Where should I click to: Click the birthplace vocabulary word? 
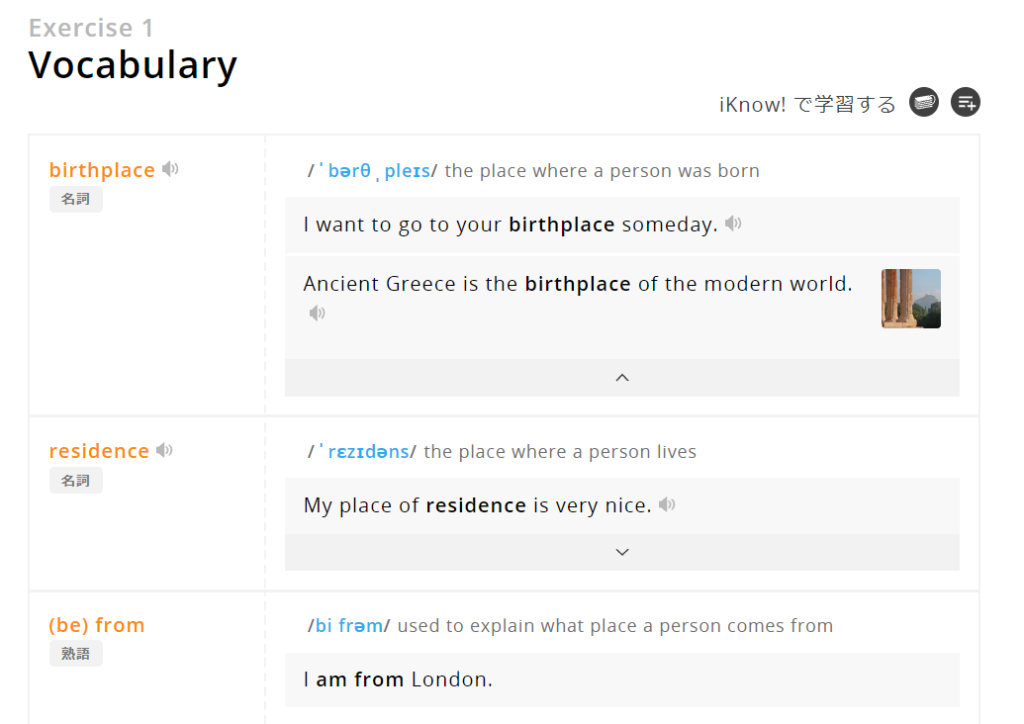[102, 170]
